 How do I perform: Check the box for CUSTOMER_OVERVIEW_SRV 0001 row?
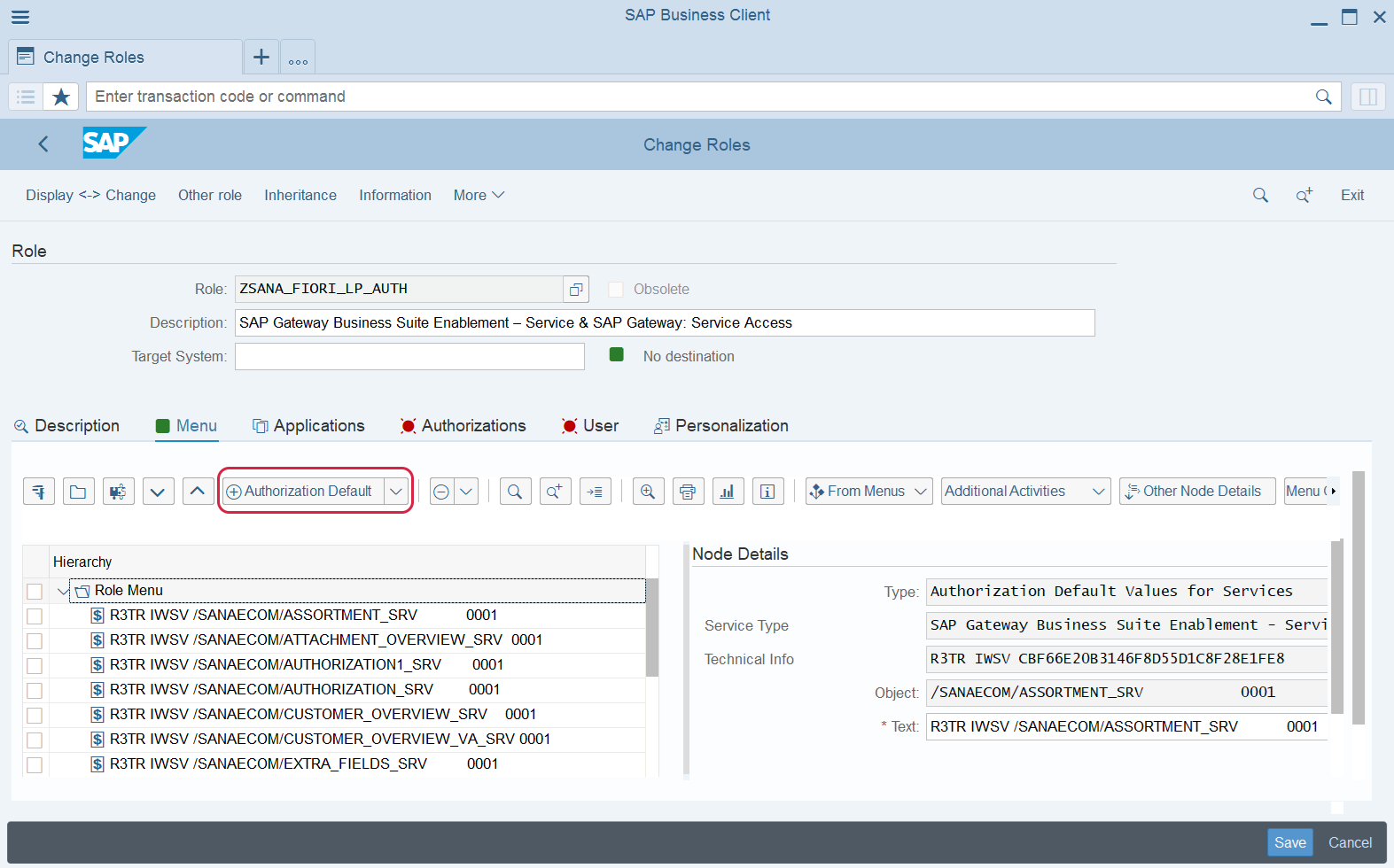tap(35, 716)
